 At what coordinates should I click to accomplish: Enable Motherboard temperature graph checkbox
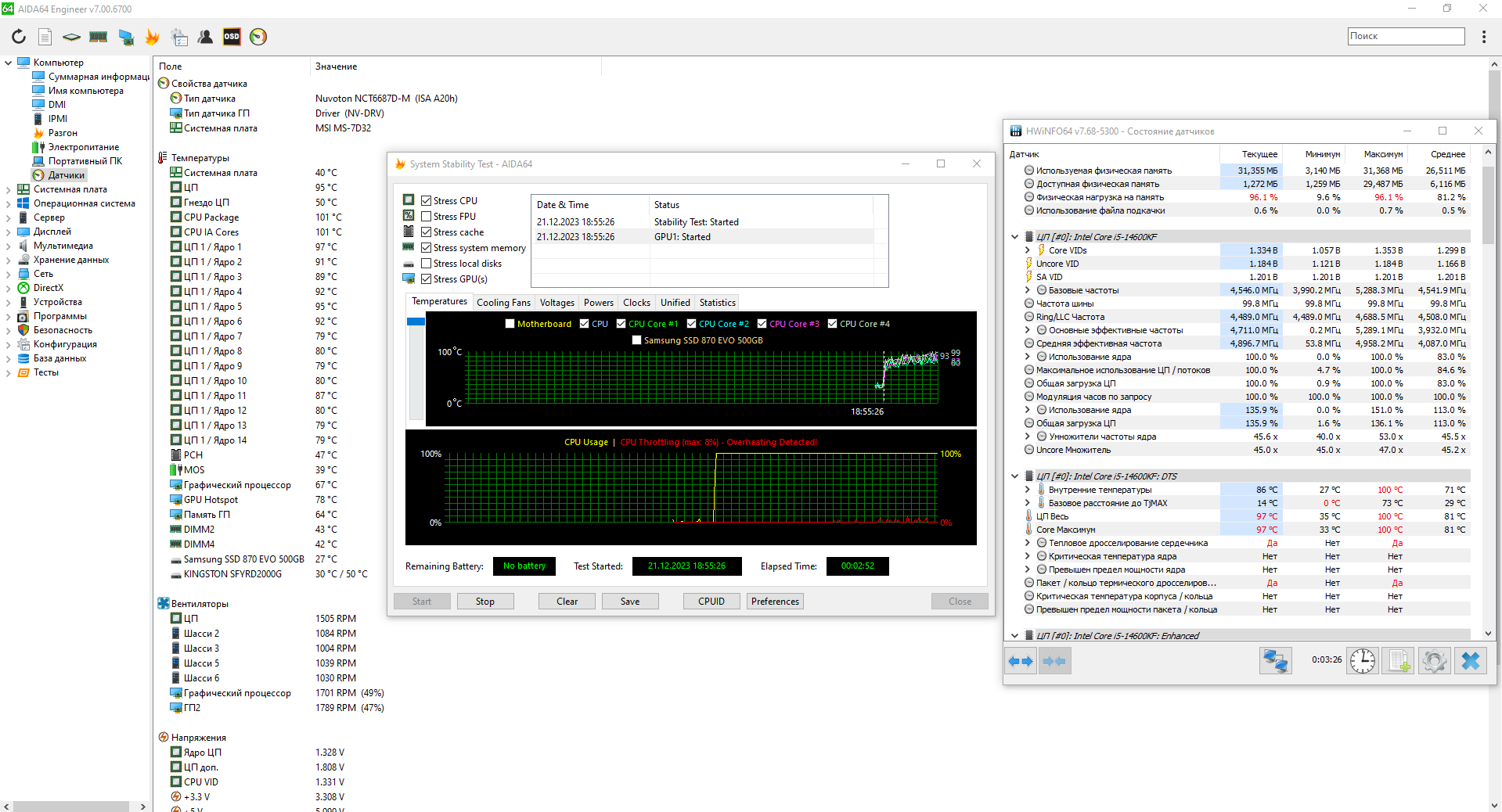(x=510, y=324)
